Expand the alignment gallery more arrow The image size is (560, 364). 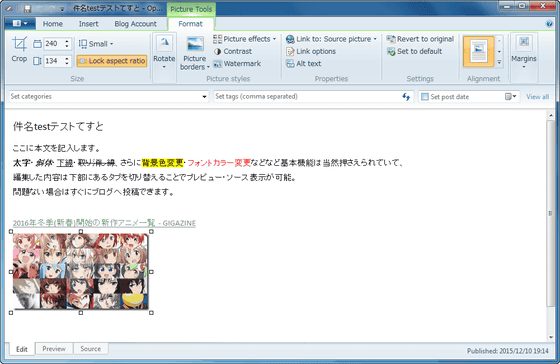(499, 62)
